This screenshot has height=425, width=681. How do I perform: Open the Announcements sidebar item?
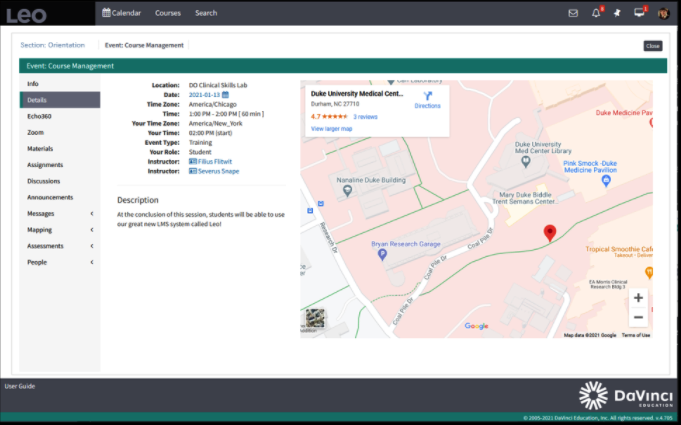60,197
